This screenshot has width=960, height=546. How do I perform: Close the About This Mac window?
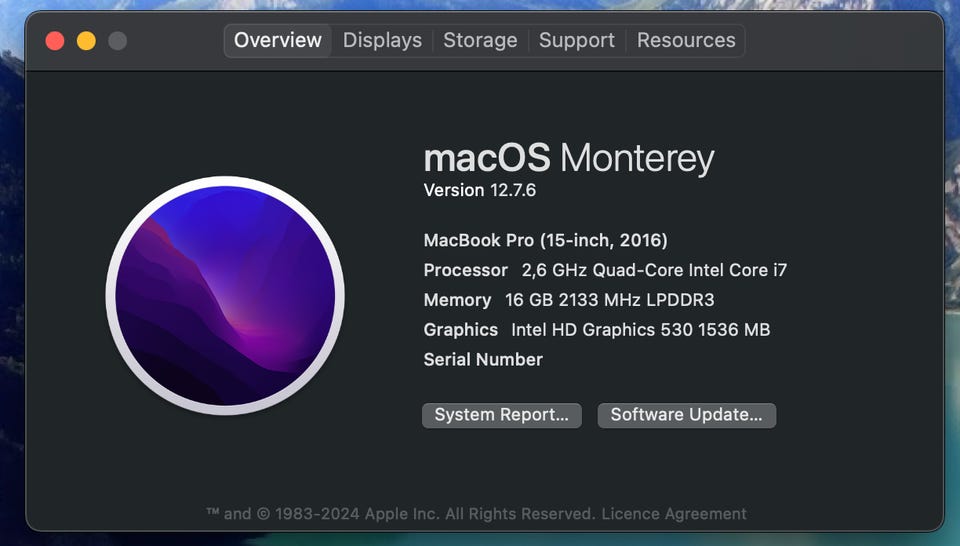click(55, 41)
